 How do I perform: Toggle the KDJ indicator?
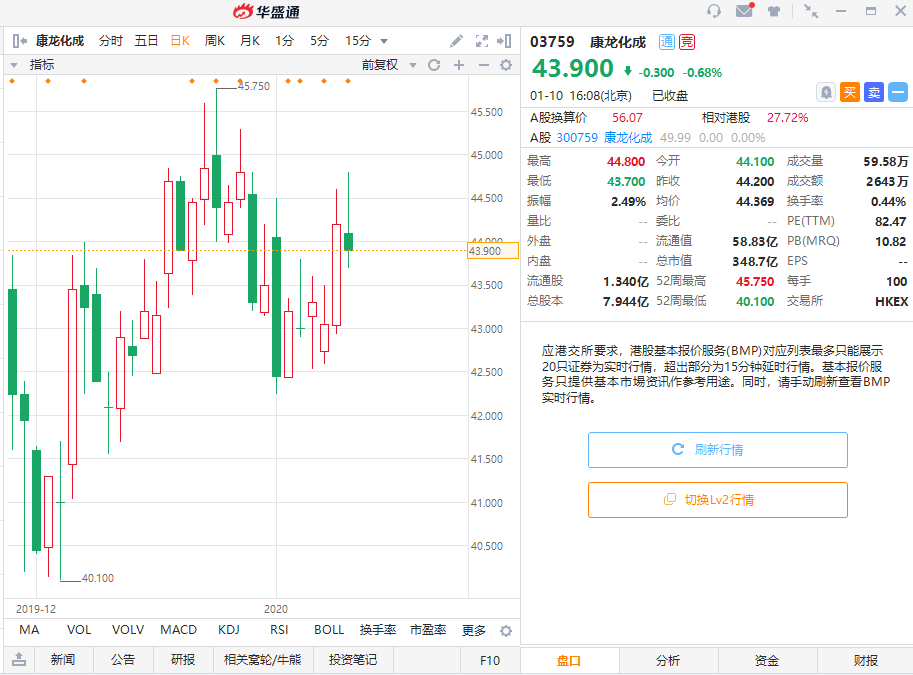point(229,630)
